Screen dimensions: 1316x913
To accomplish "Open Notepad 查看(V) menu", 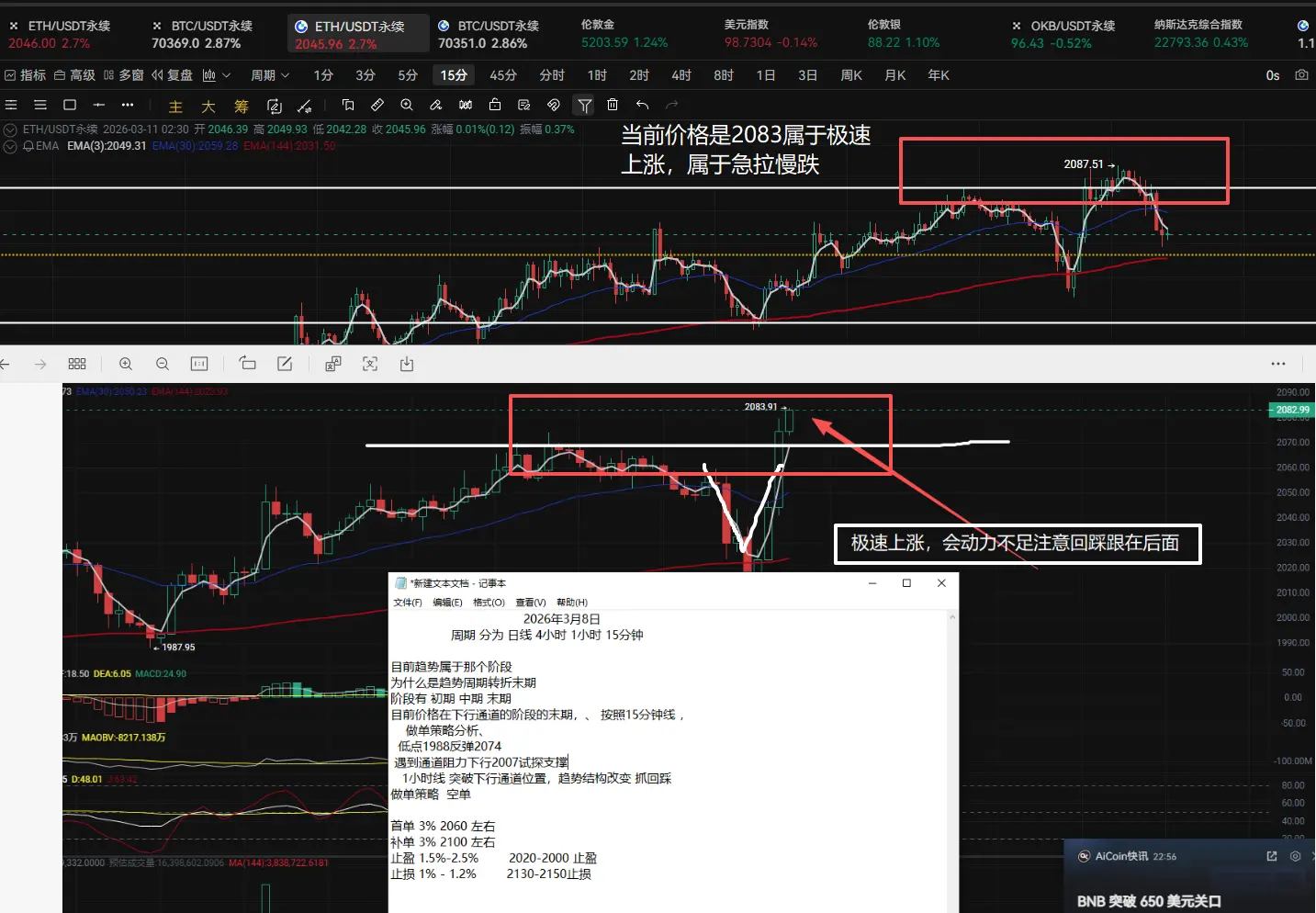I will tap(531, 603).
